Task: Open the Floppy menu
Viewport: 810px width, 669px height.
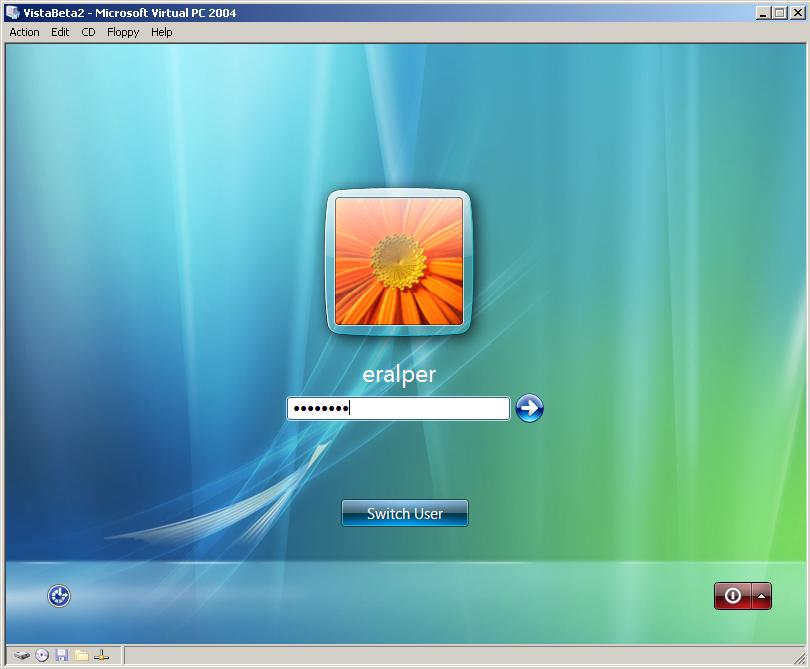Action: (123, 32)
